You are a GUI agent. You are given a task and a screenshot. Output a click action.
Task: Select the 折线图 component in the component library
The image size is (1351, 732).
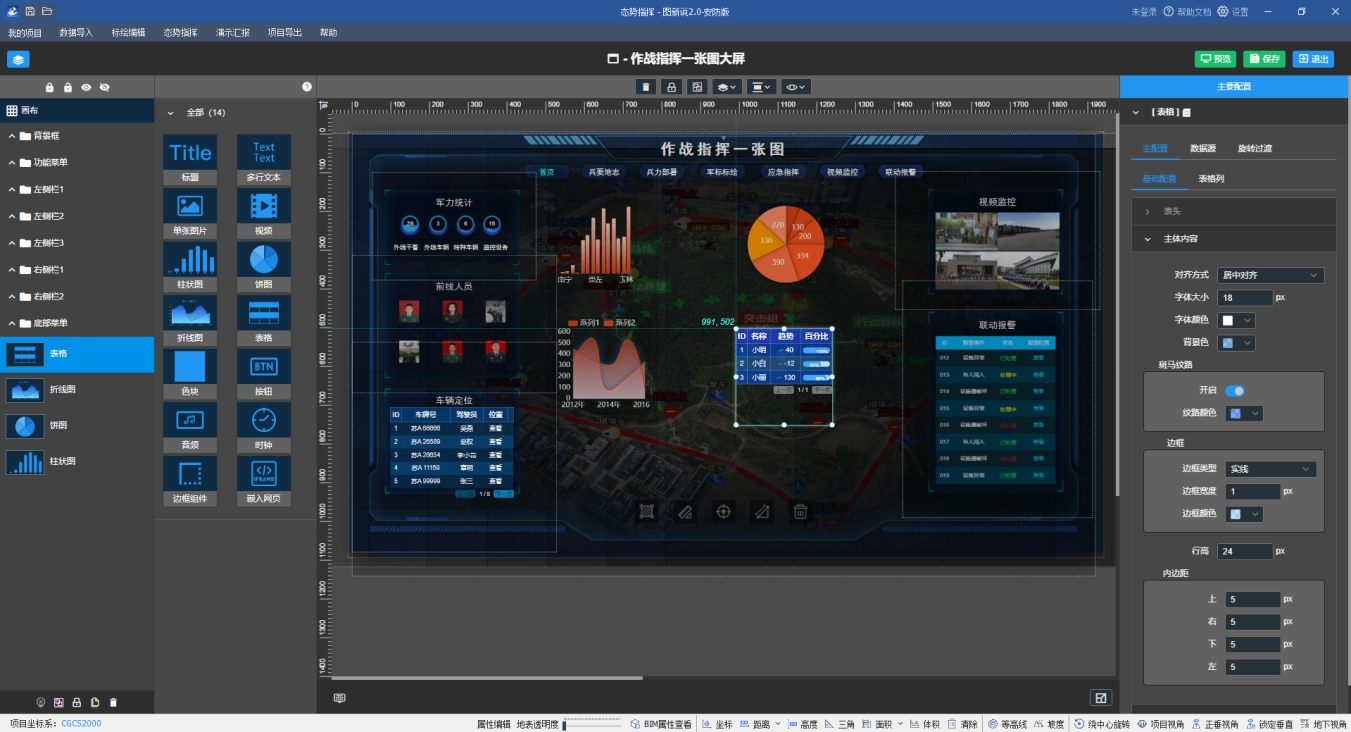pyautogui.click(x=190, y=320)
